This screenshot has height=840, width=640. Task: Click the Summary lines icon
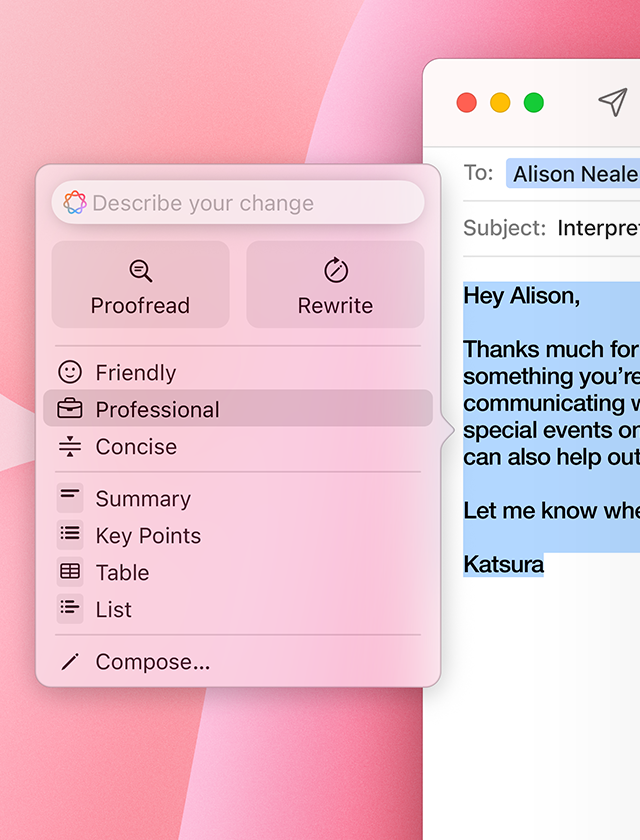(x=70, y=497)
